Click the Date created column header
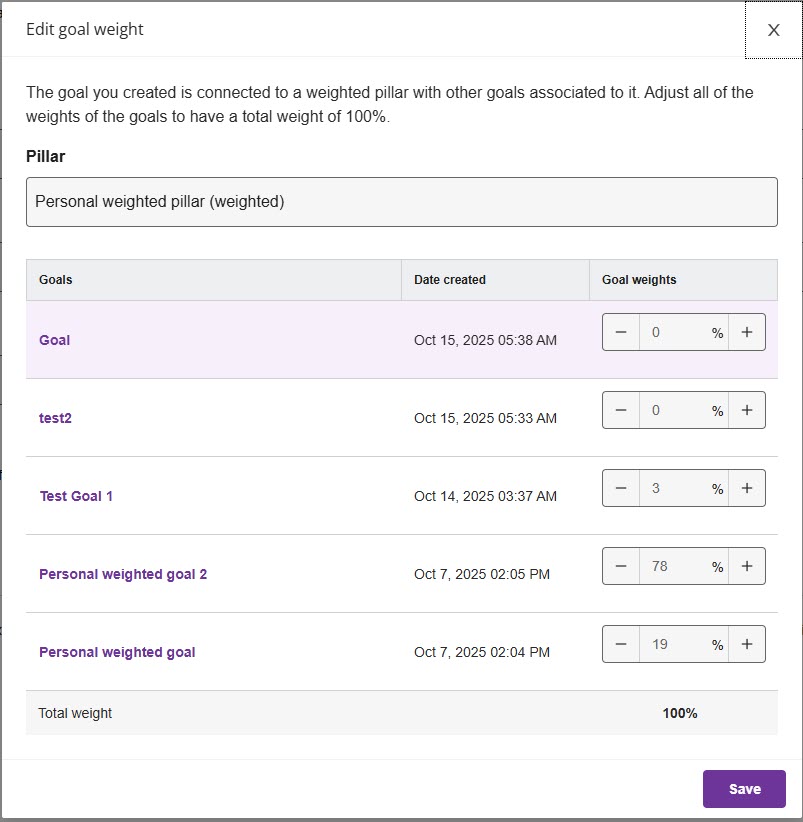This screenshot has width=803, height=822. coord(450,280)
